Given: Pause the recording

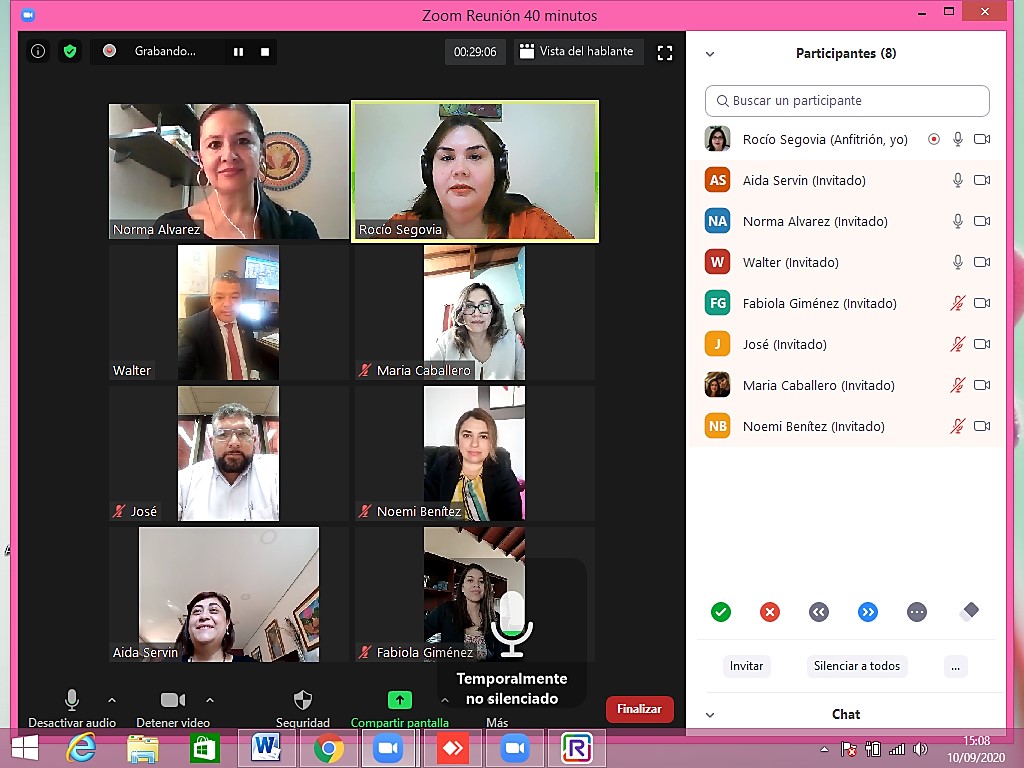Looking at the screenshot, I should 238,52.
